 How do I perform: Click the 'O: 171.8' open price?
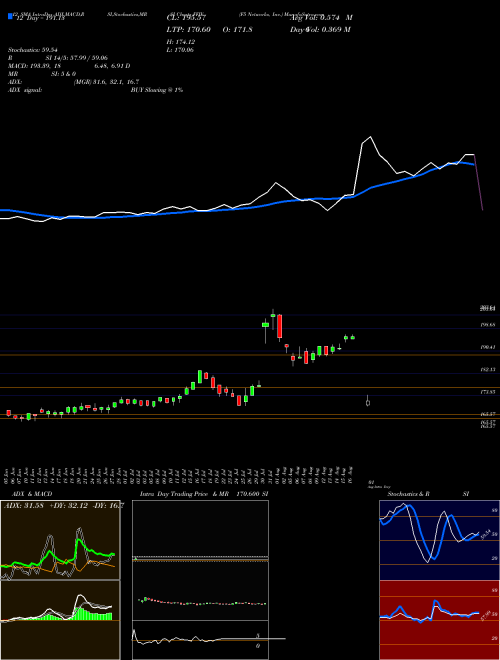[236, 29]
